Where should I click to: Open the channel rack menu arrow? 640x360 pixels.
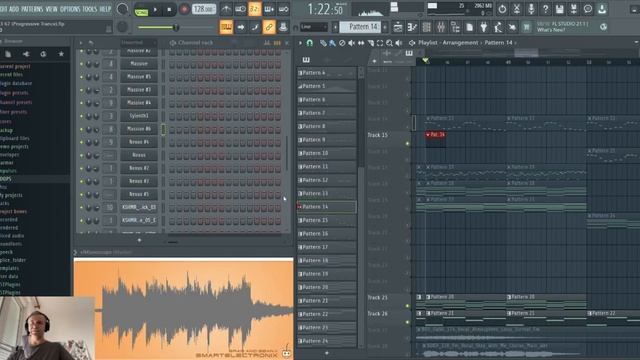[81, 42]
